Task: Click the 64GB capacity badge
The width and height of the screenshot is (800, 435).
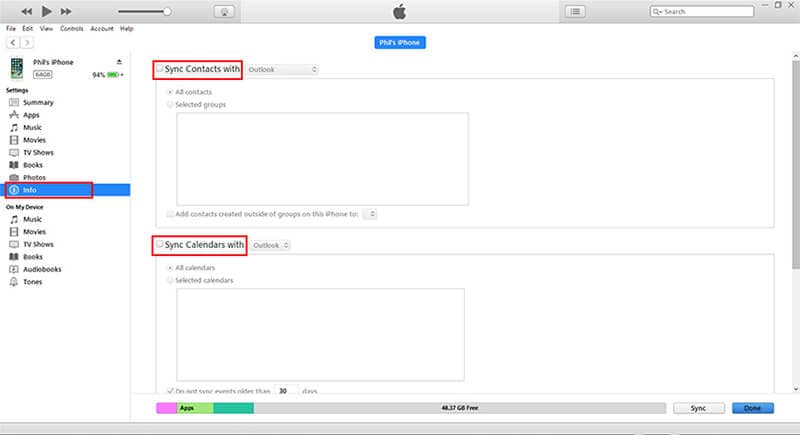Action: (x=42, y=74)
